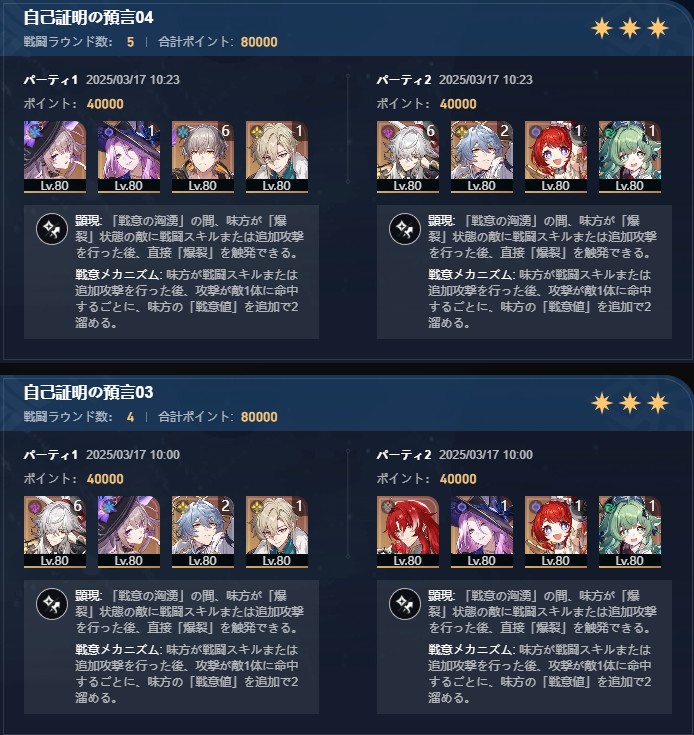The image size is (694, 735).
Task: Select the first star of 自己証明の預言04 rating
Action: click(602, 29)
